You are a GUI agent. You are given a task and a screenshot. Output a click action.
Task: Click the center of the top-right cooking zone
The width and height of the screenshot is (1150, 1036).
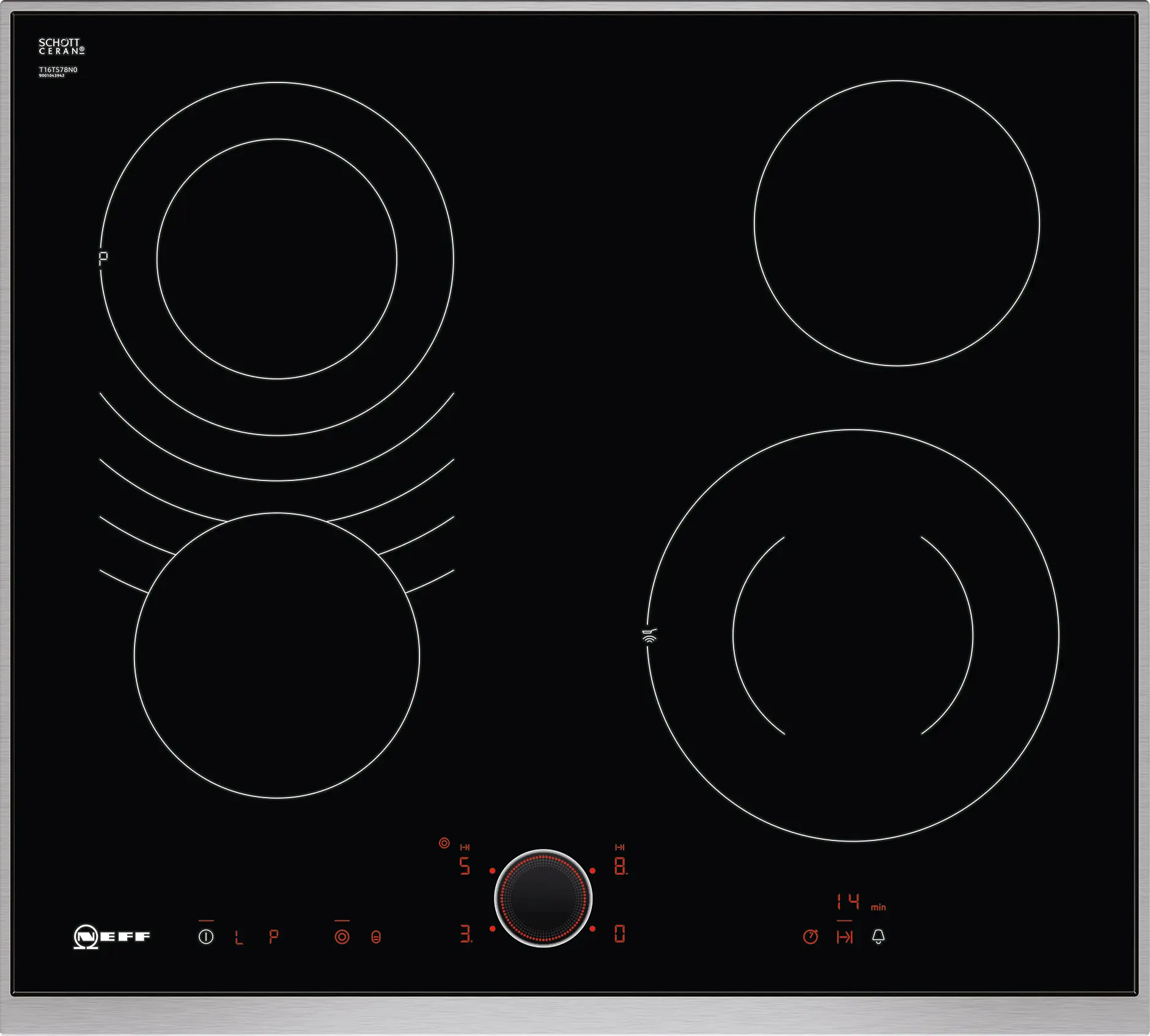[x=896, y=223]
